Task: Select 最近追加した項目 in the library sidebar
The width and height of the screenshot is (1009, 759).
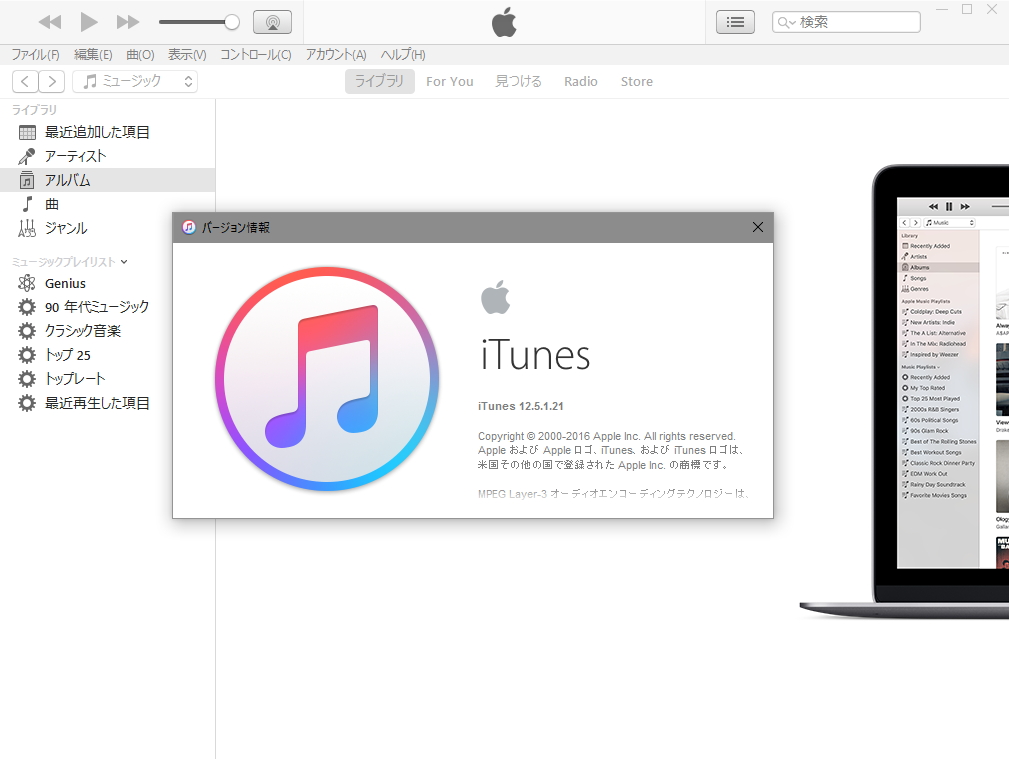Action: [107, 132]
